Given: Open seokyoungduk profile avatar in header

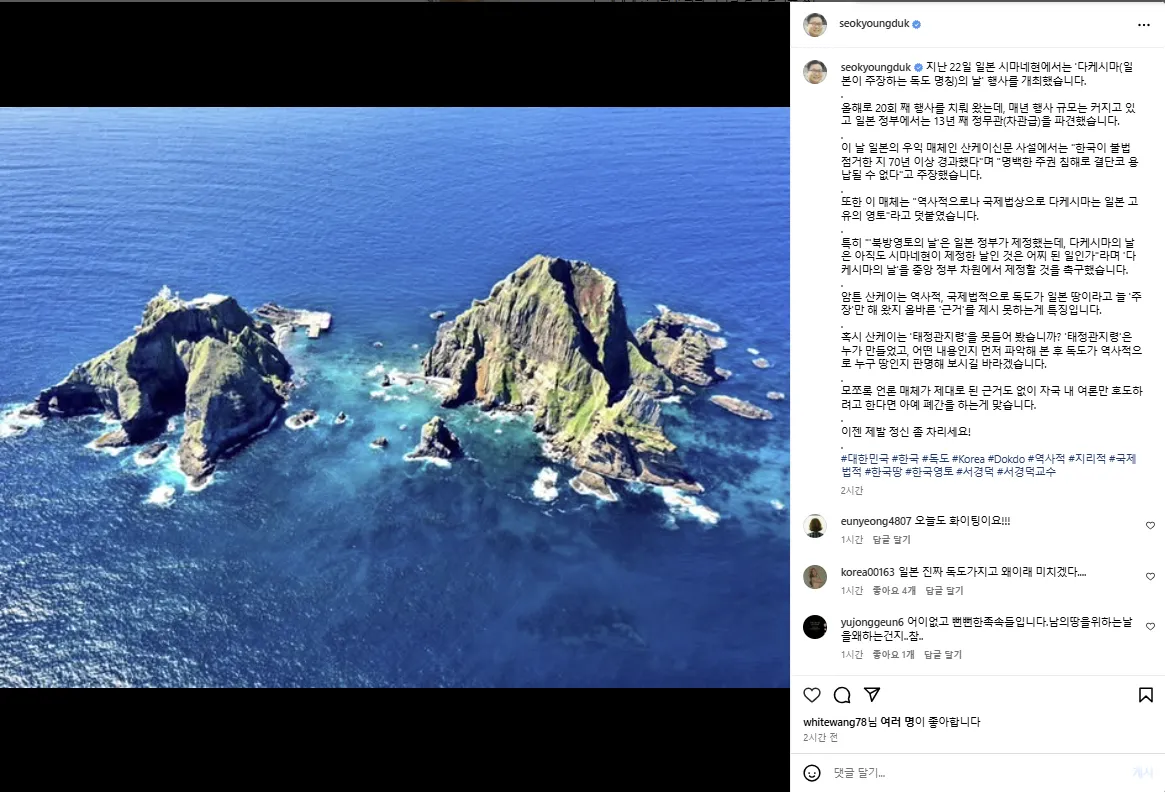Looking at the screenshot, I should coord(815,25).
